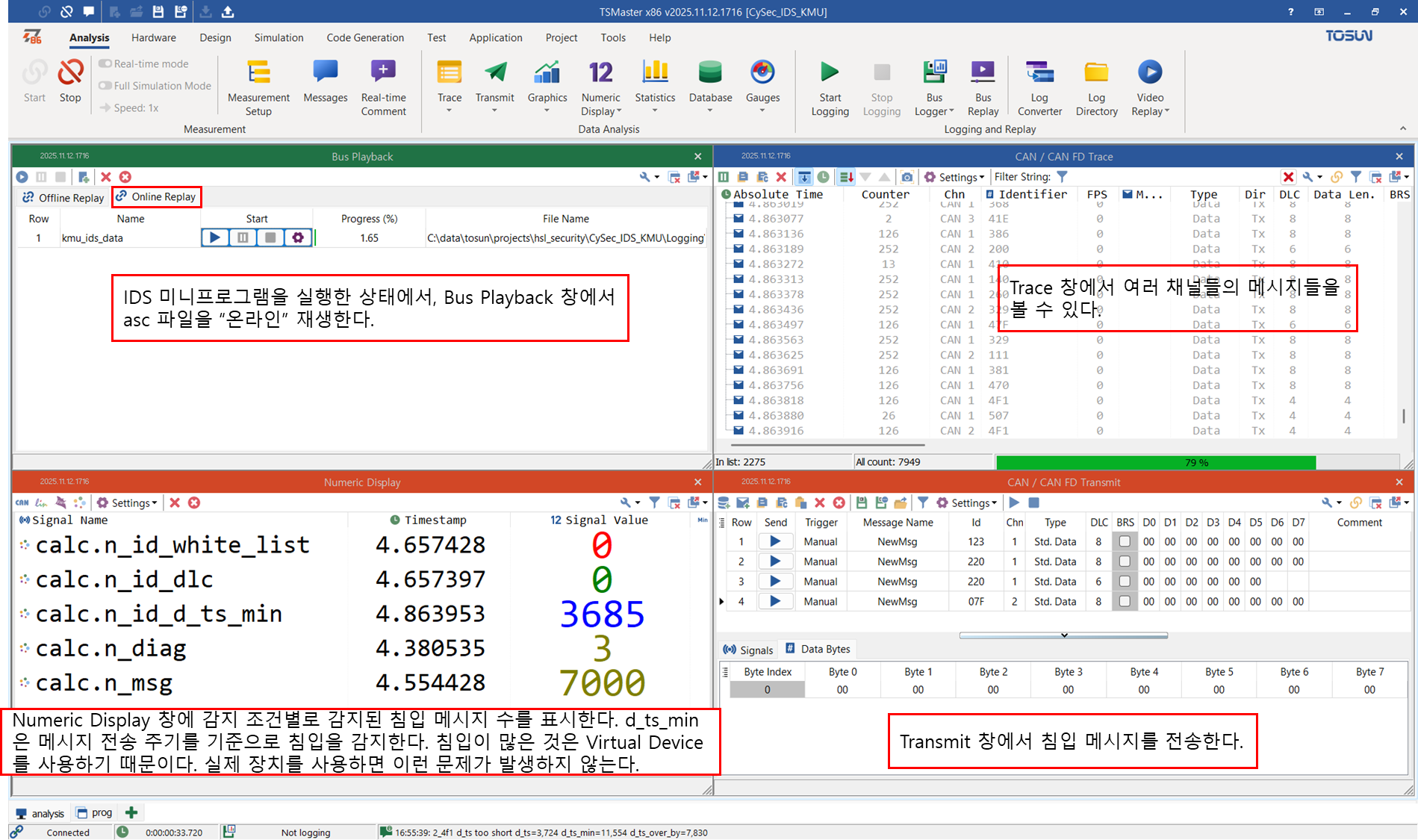This screenshot has height=840, width=1418.
Task: Send the Transmit message with Id 07F
Action: tap(775, 601)
